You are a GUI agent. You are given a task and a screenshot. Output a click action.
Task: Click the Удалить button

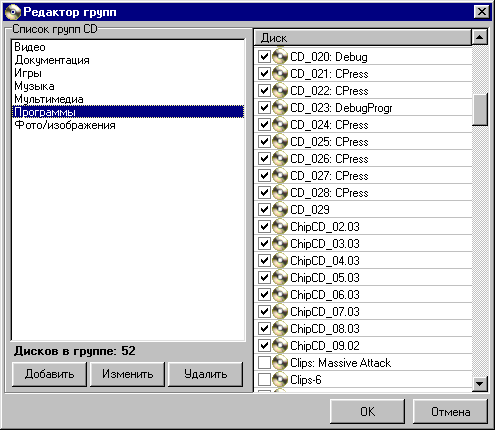pyautogui.click(x=206, y=374)
